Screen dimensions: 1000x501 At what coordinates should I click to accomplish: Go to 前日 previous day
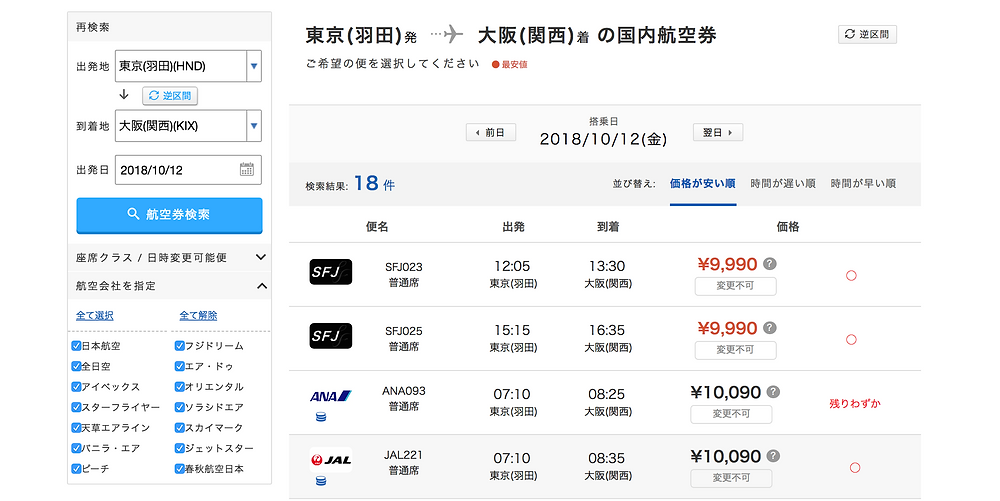tap(491, 133)
